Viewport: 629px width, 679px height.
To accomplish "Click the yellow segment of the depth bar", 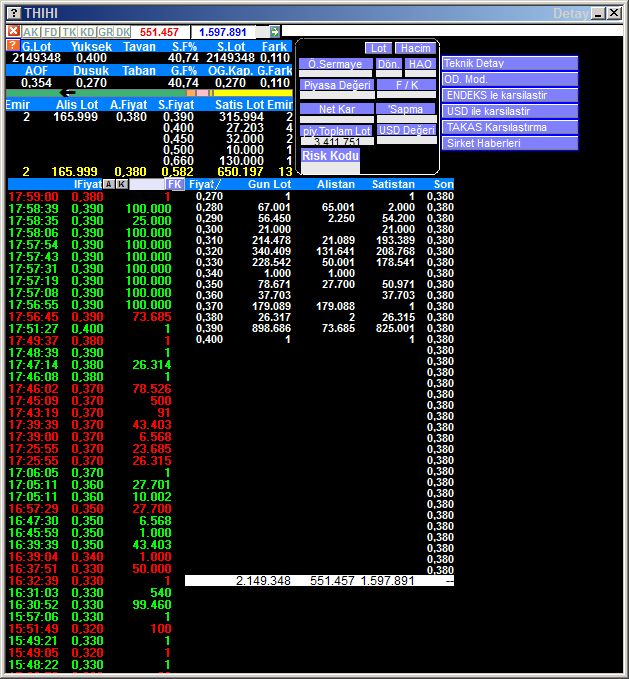I will tap(253, 93).
